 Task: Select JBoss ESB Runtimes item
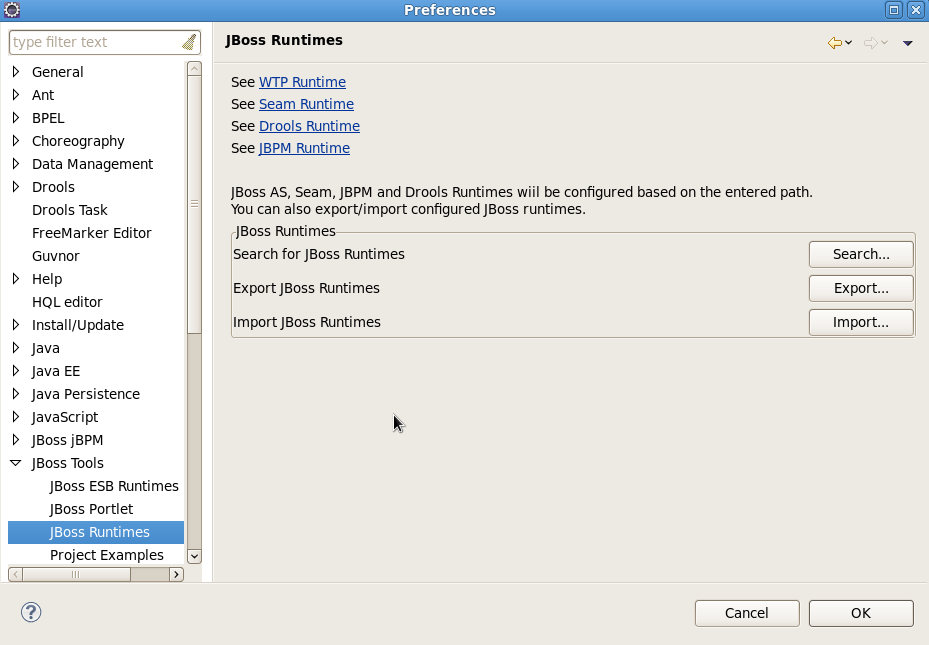tap(114, 486)
